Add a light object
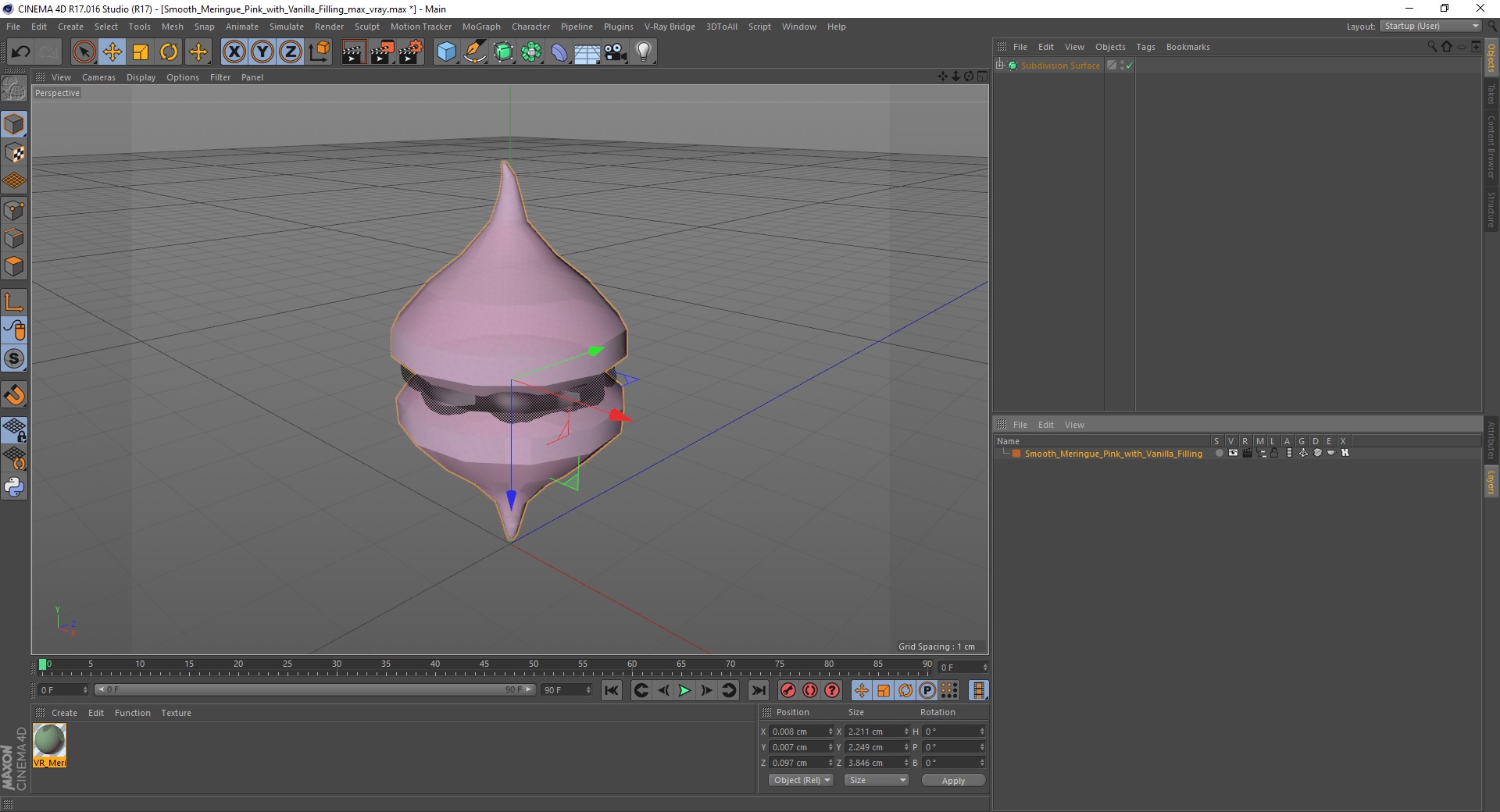 tap(644, 52)
